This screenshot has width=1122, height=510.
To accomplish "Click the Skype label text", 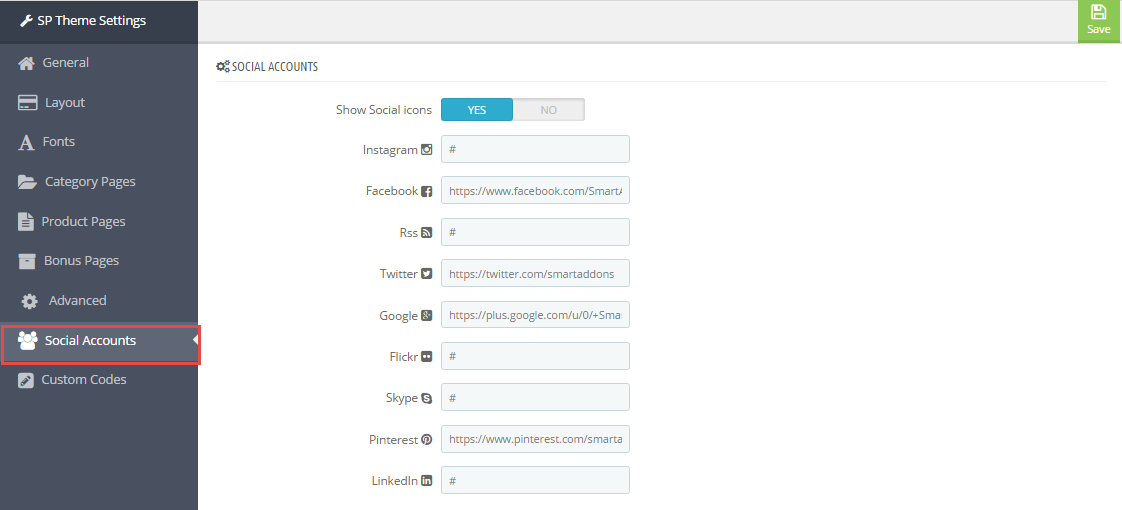I will click(x=401, y=398).
